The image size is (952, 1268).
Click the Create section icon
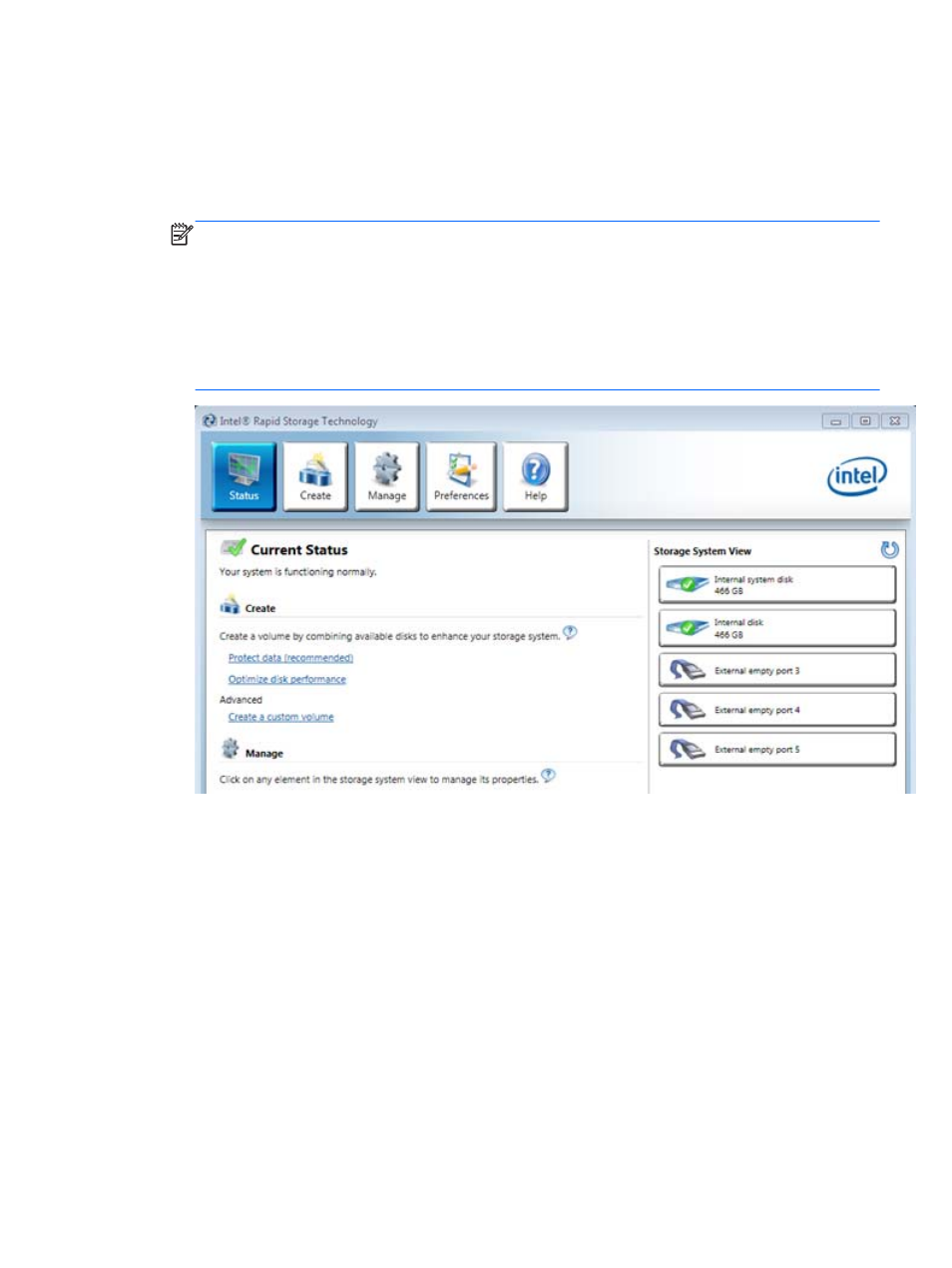(x=230, y=605)
